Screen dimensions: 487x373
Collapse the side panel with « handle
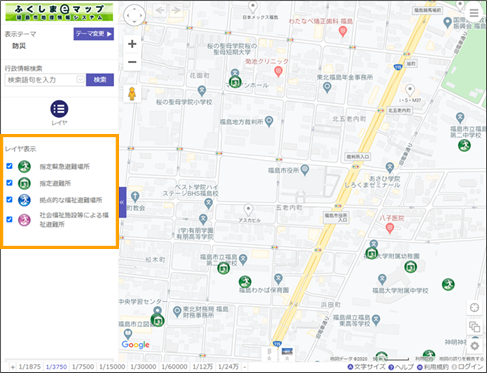tap(122, 202)
